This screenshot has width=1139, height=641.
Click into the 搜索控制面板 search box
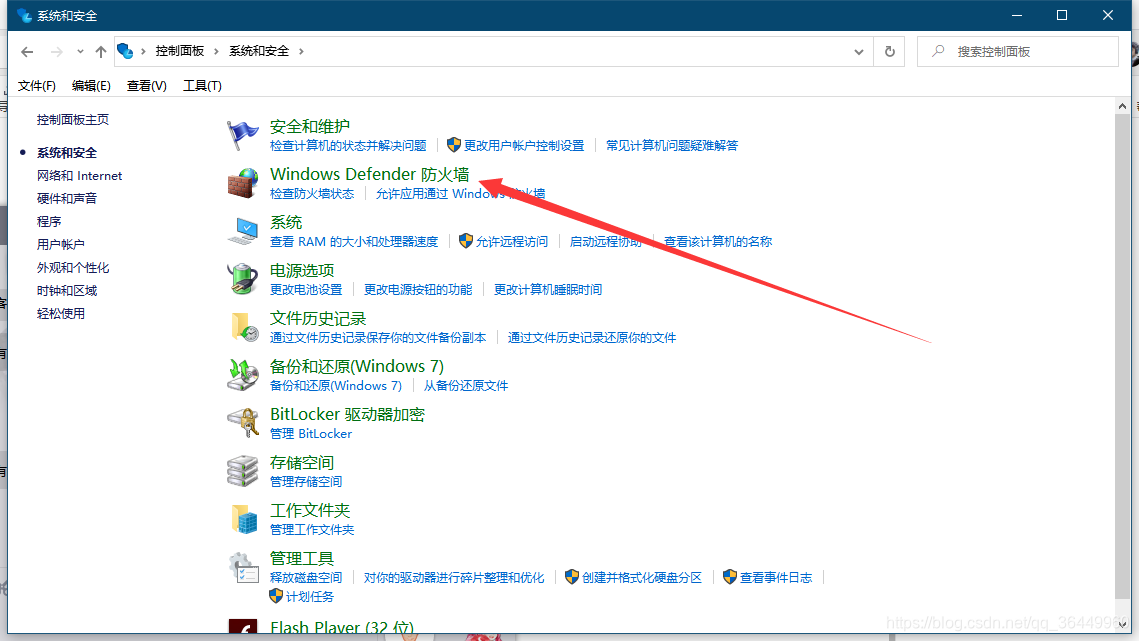(x=1018, y=52)
